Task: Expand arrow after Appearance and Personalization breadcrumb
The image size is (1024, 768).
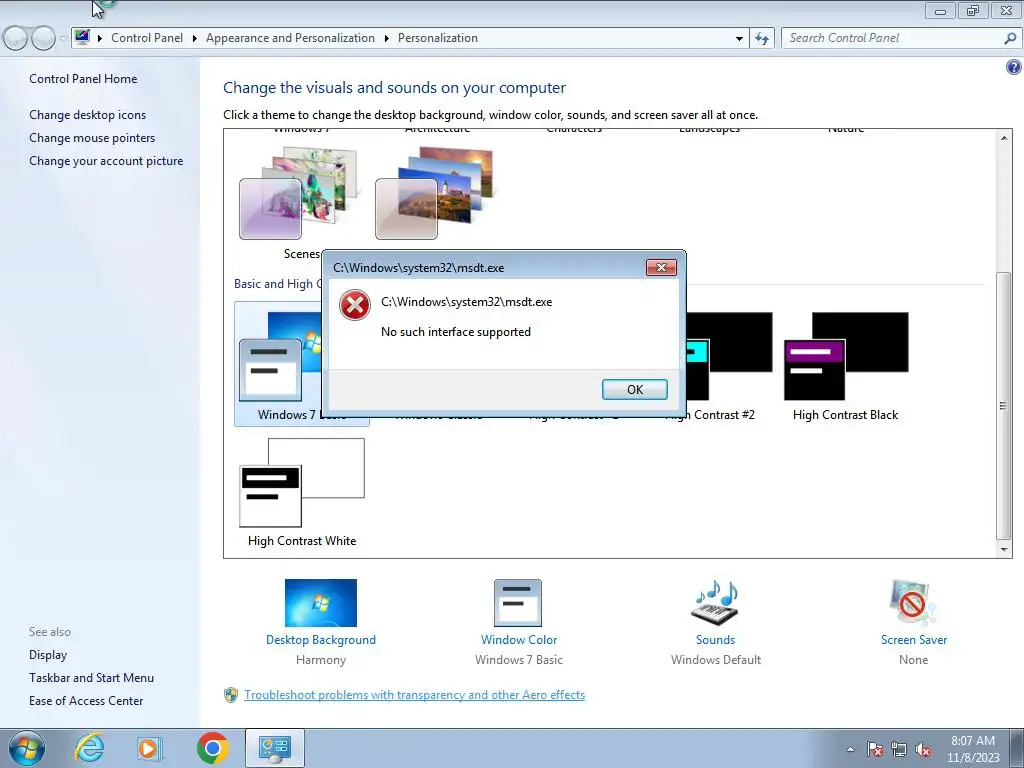Action: (x=387, y=38)
